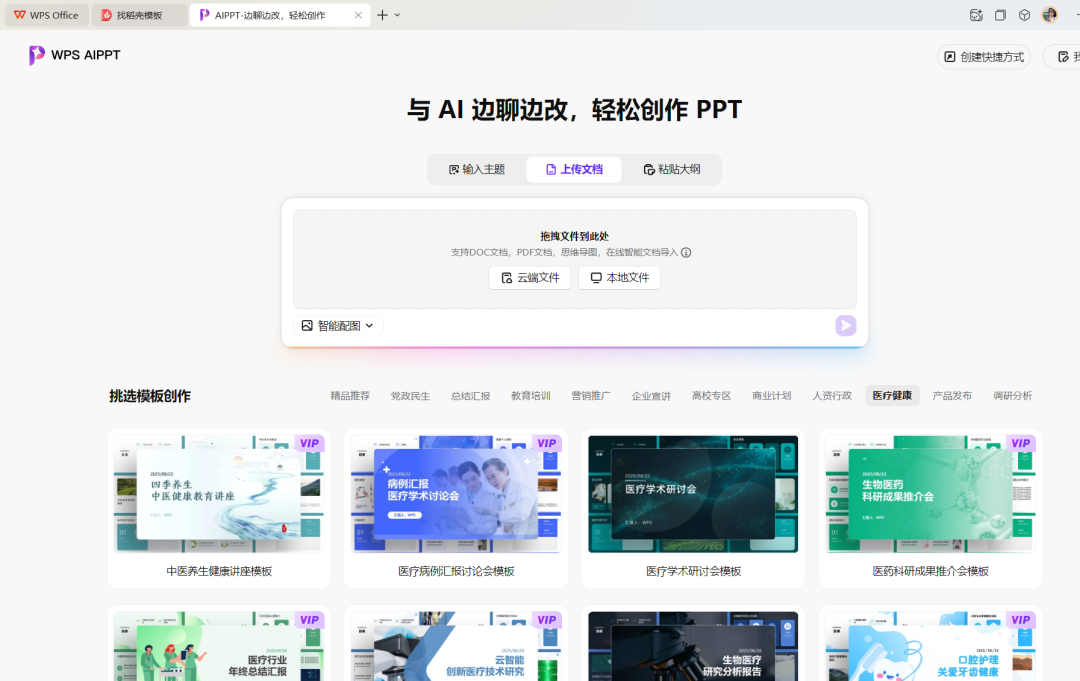The image size is (1080, 681).
Task: Click VIP badge on 医药科研成果推介会模板
Action: tap(1021, 443)
